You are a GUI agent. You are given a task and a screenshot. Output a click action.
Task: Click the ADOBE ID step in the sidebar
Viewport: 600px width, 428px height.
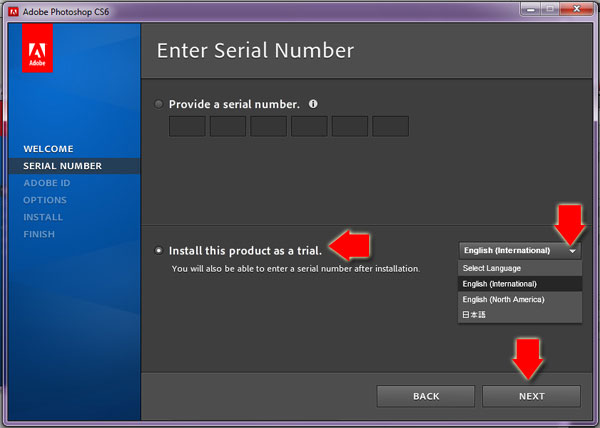pos(47,183)
